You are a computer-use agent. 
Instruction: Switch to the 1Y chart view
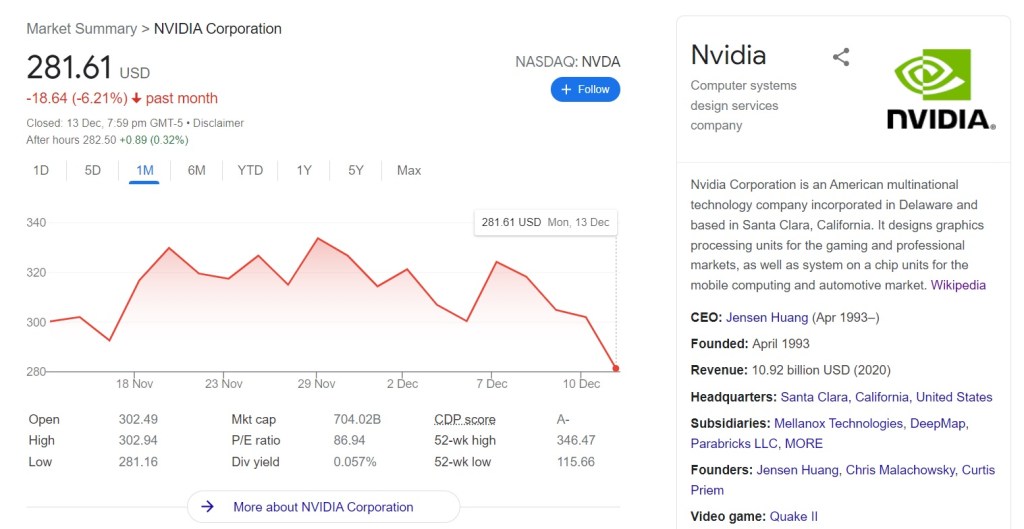(304, 170)
